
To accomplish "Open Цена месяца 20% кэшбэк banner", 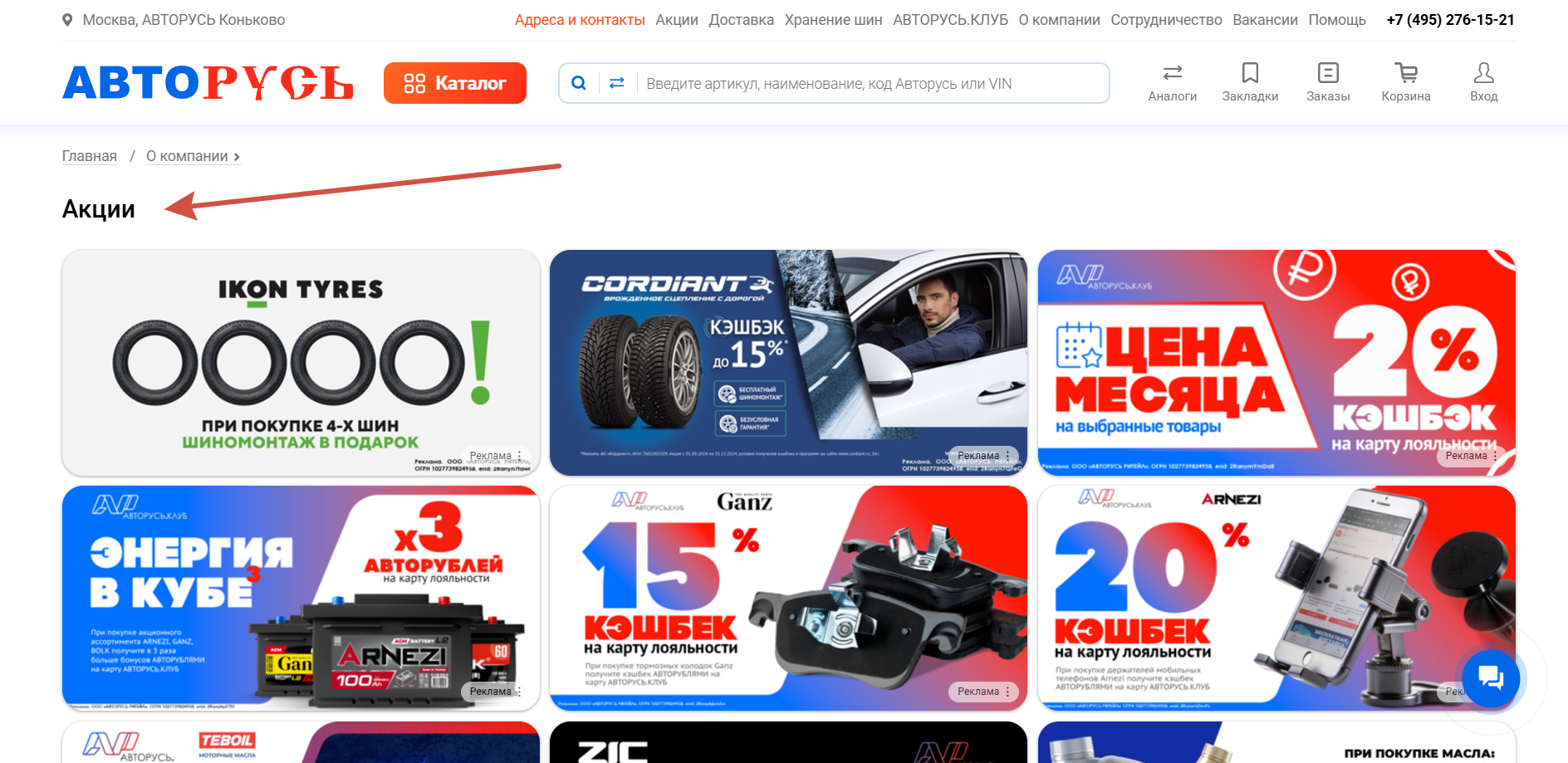I will coord(1276,363).
